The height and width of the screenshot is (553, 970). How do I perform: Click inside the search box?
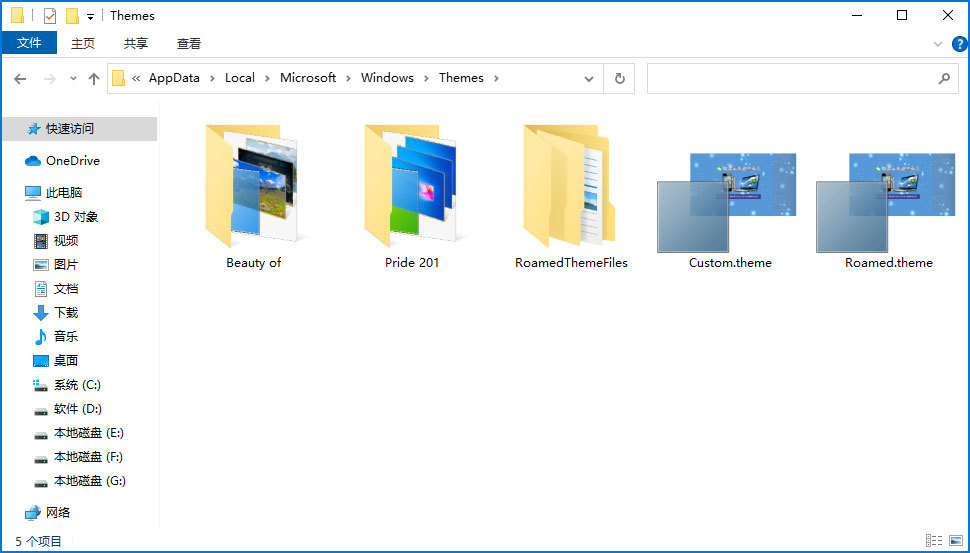(790, 78)
